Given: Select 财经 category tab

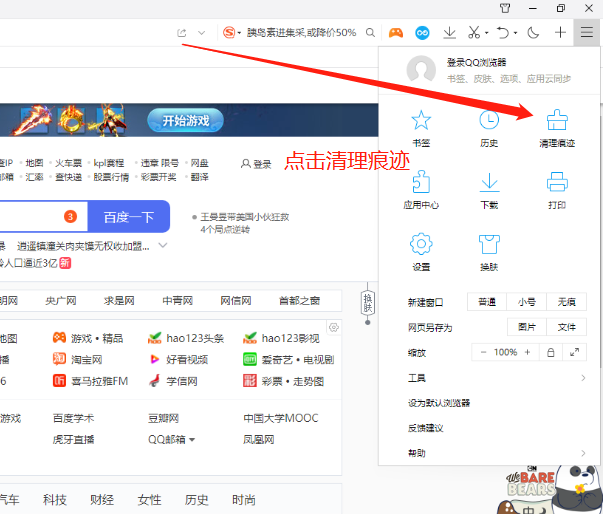Looking at the screenshot, I should [x=102, y=500].
